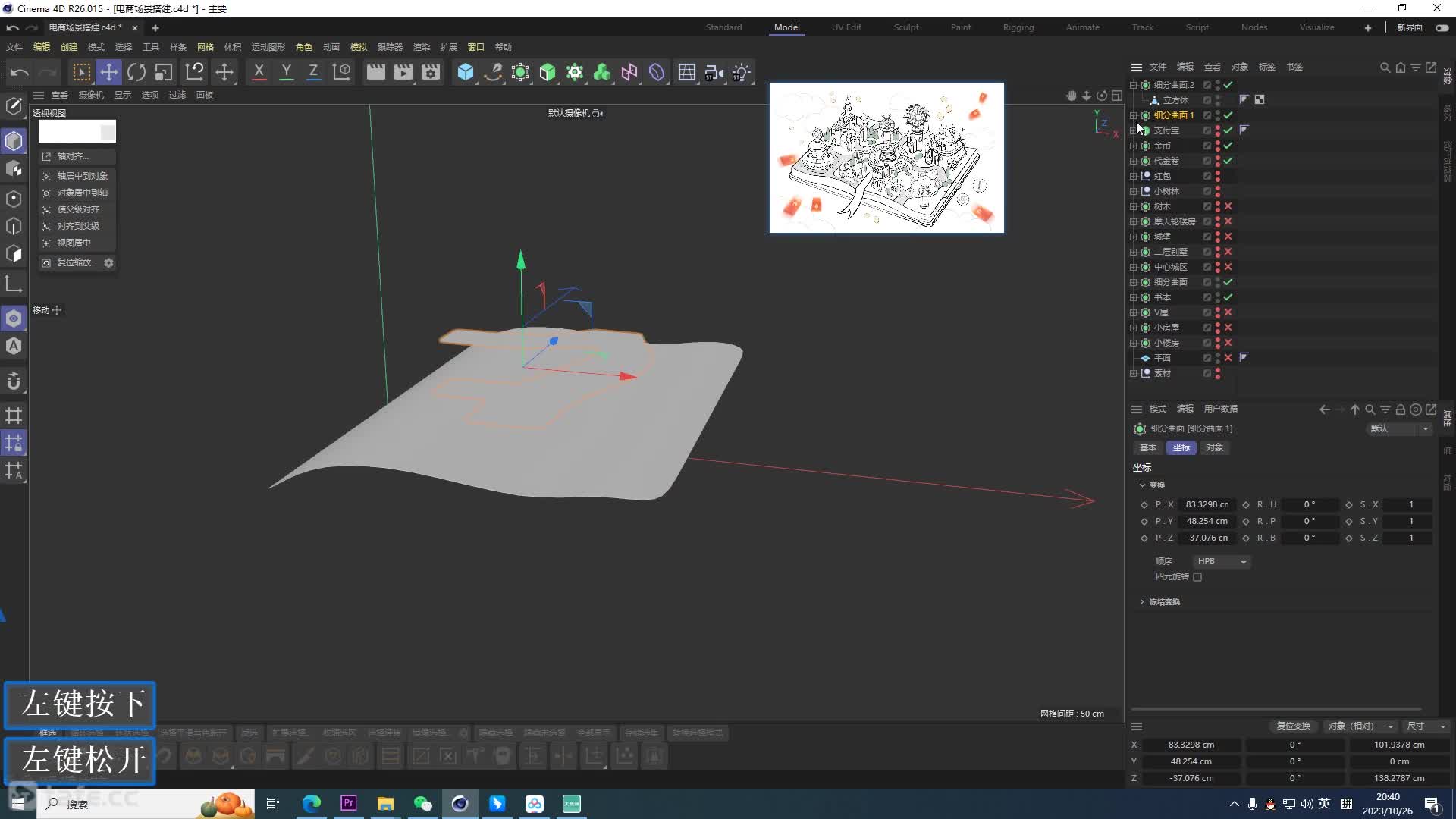Image resolution: width=1456 pixels, height=819 pixels.
Task: Open the 默认 dropdown in Attribute Manager
Action: [x=1399, y=429]
